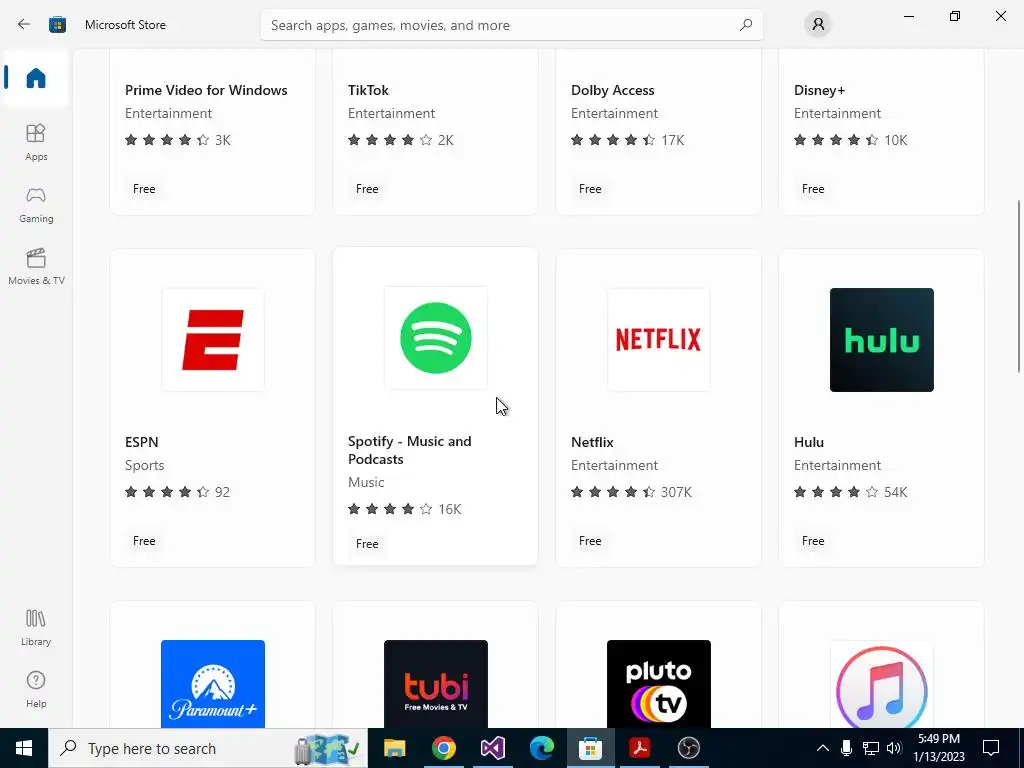1024x768 pixels.
Task: Open the Home tab in sidebar
Action: click(36, 78)
